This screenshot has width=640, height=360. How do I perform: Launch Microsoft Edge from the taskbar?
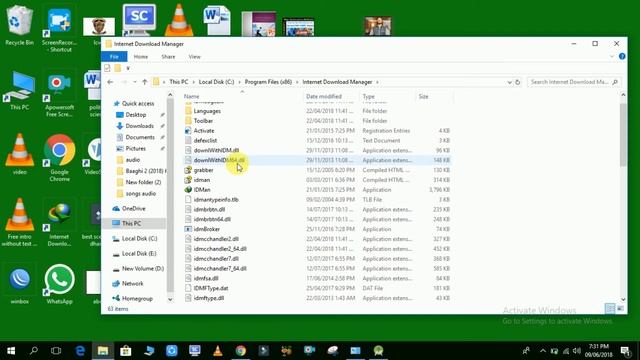pos(80,351)
